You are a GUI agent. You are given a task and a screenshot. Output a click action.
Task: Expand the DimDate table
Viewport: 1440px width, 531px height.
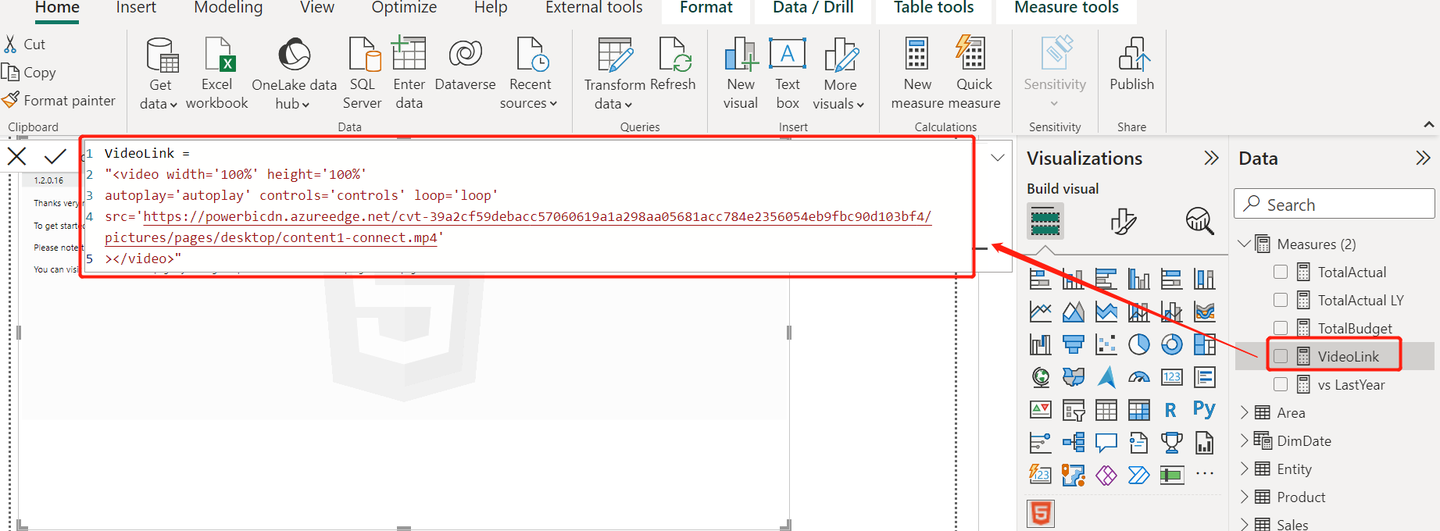coord(1244,440)
